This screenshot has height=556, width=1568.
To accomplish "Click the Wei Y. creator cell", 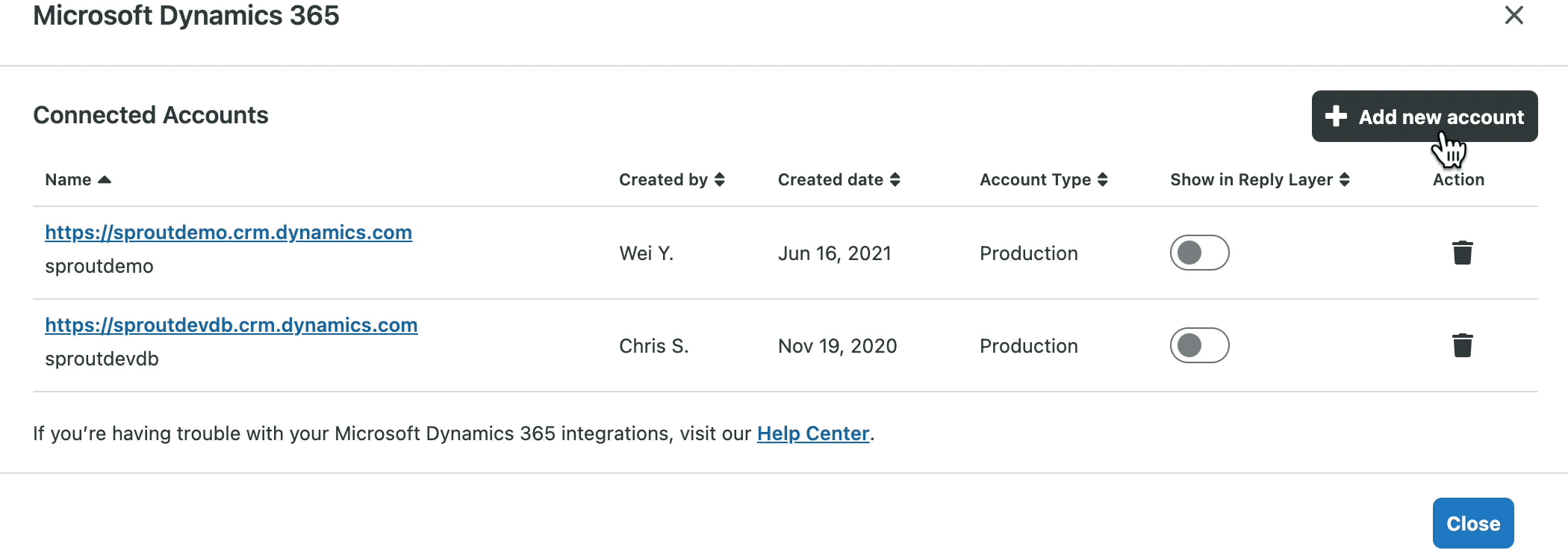I will coord(646,253).
